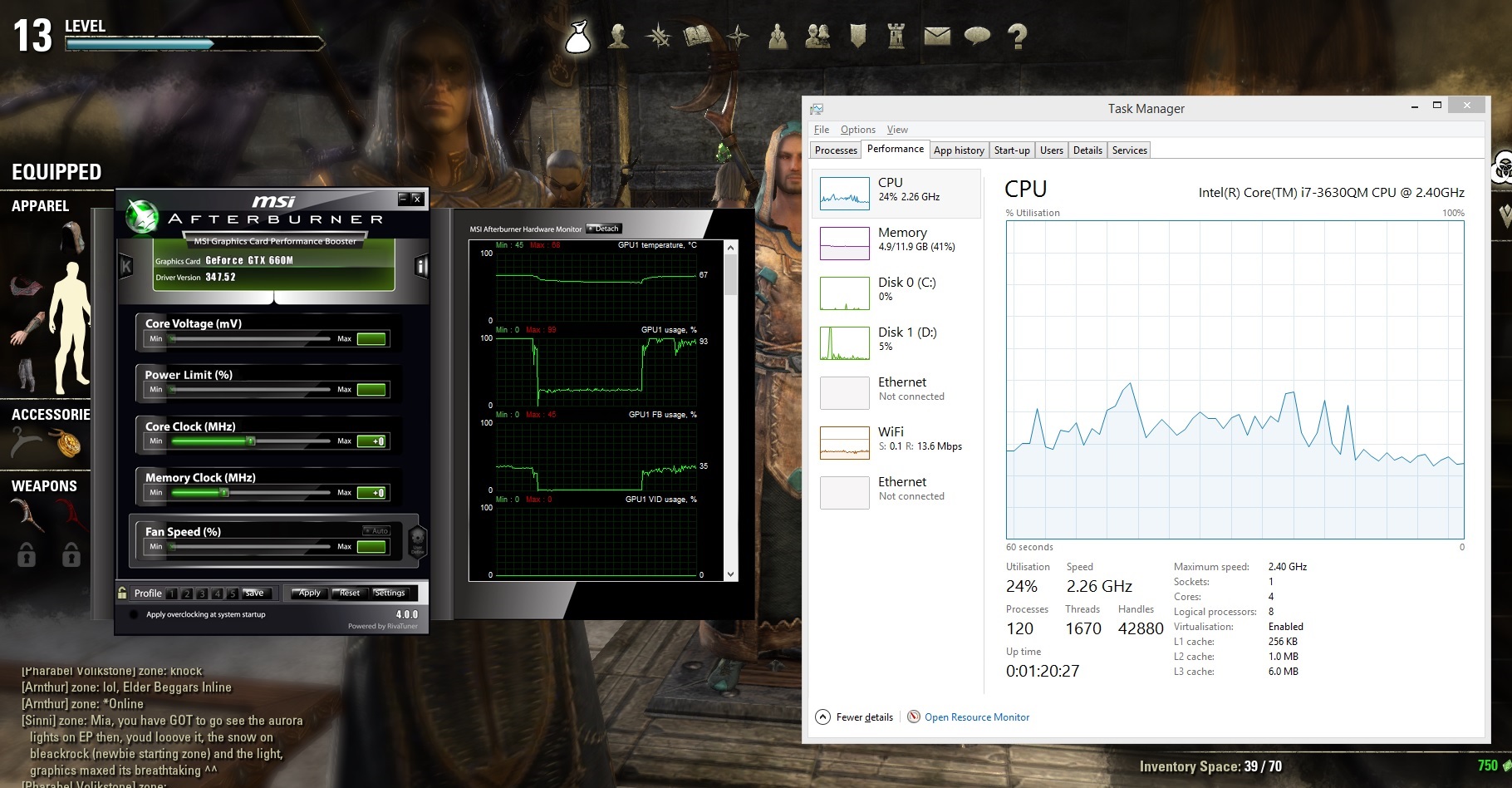
Task: Click the Hardware Monitor scroll up arrow
Action: click(730, 248)
